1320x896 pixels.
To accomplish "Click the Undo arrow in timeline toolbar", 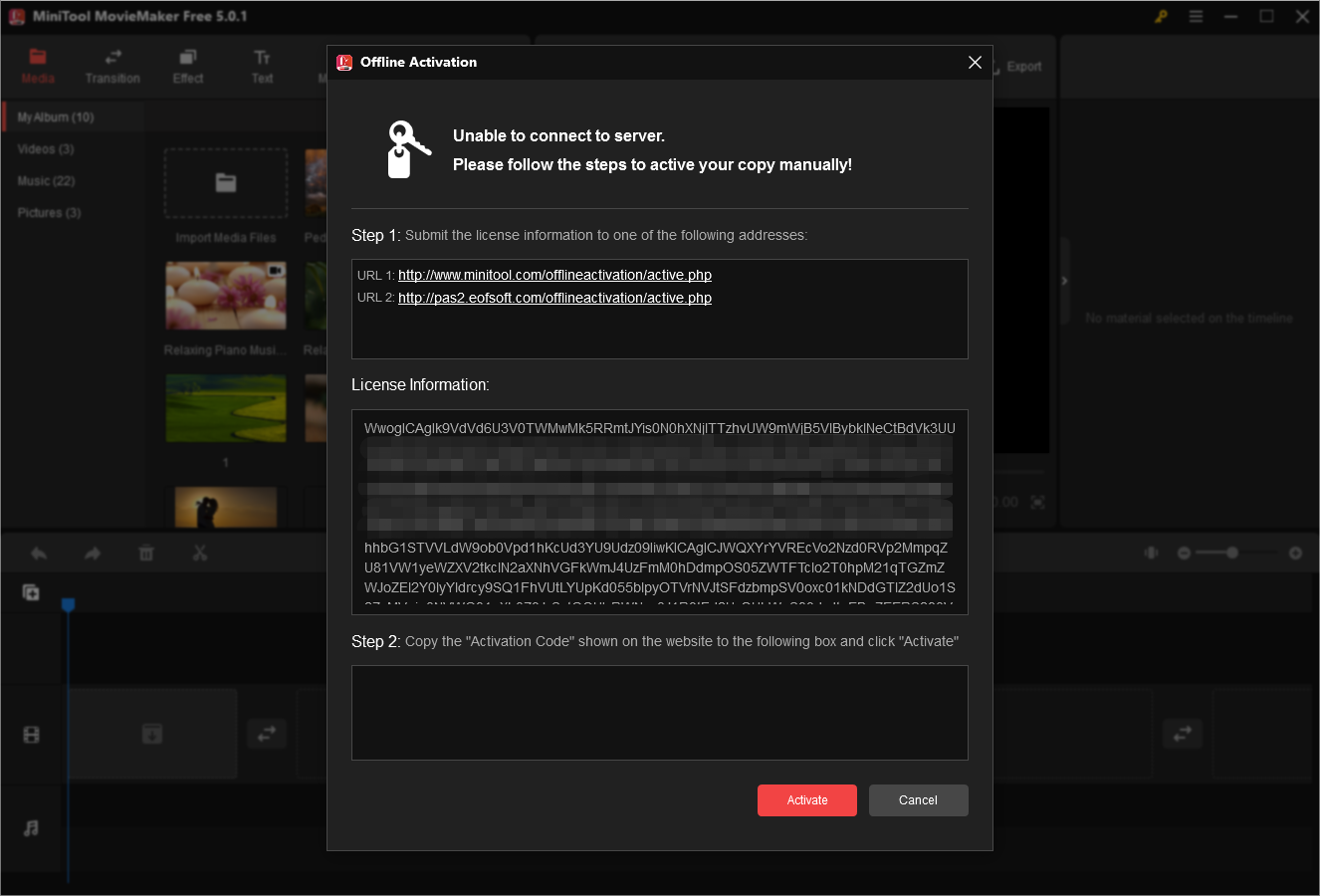I will coord(39,554).
